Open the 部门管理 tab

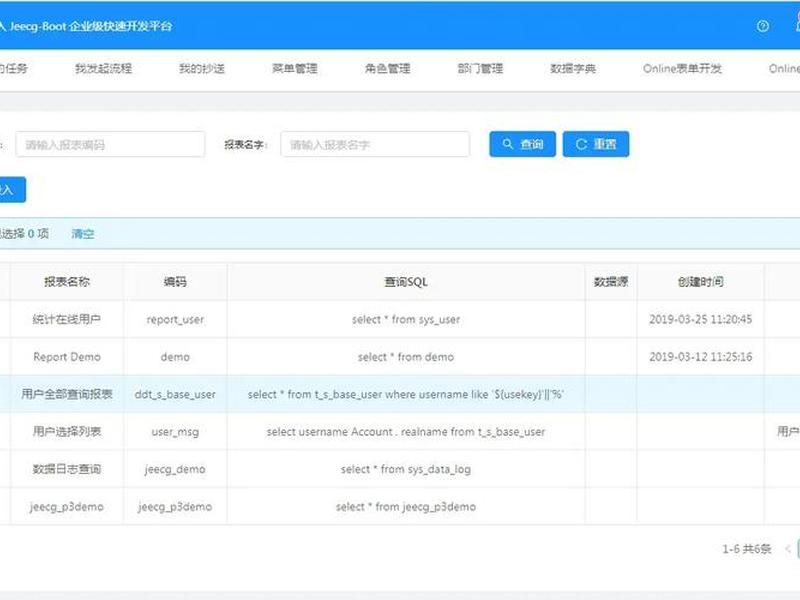click(481, 68)
